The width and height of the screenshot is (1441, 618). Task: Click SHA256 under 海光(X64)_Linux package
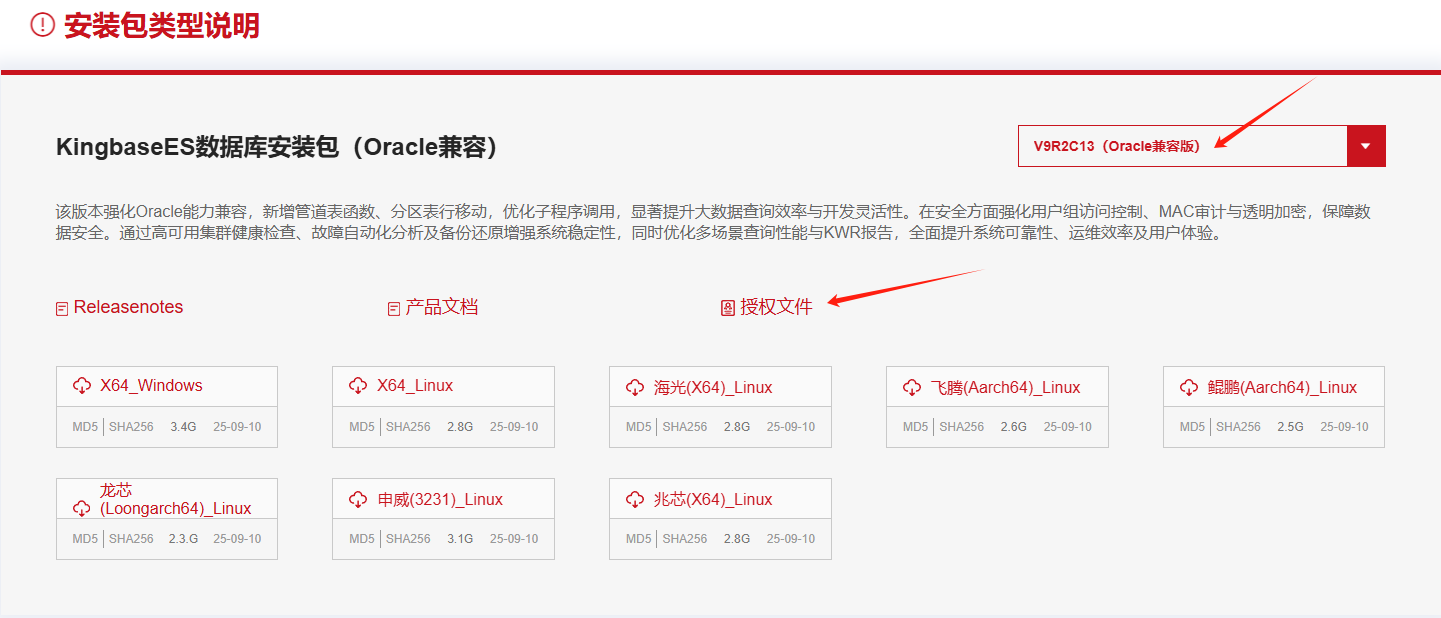coord(685,427)
